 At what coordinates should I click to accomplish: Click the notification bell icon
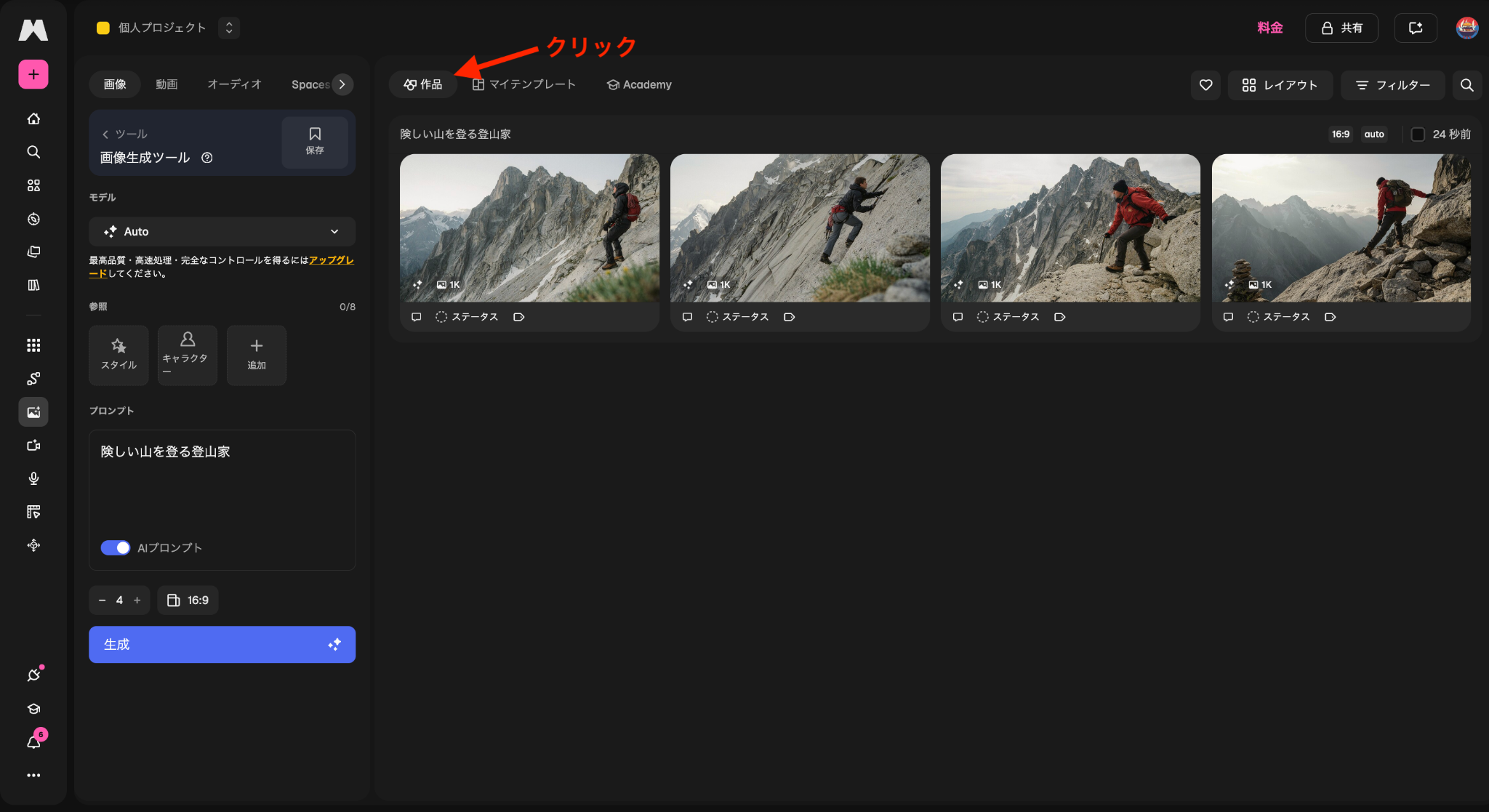(33, 742)
